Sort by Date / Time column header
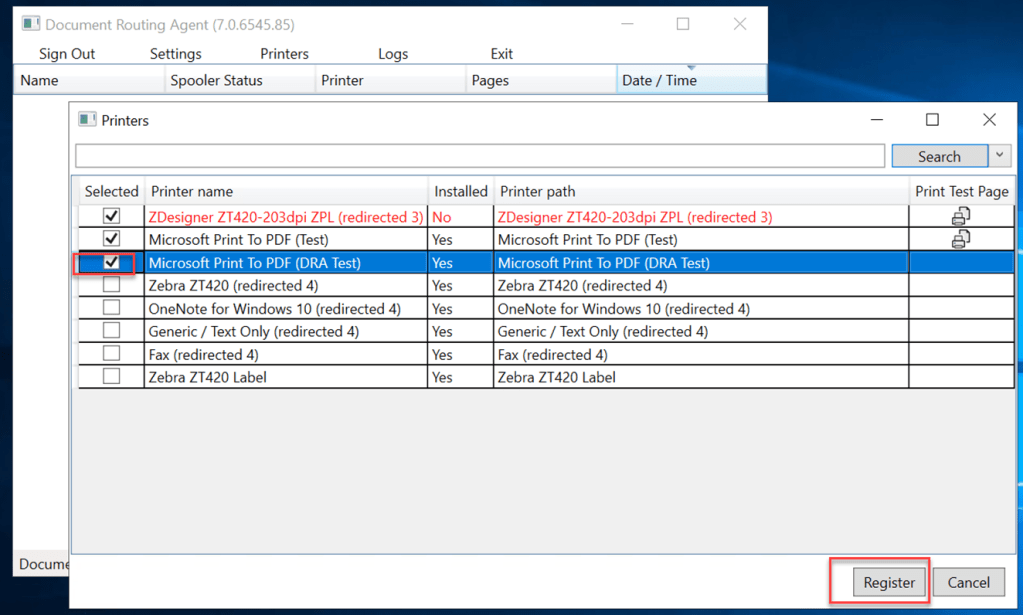Screen dimensions: 1023x615 [x=690, y=80]
